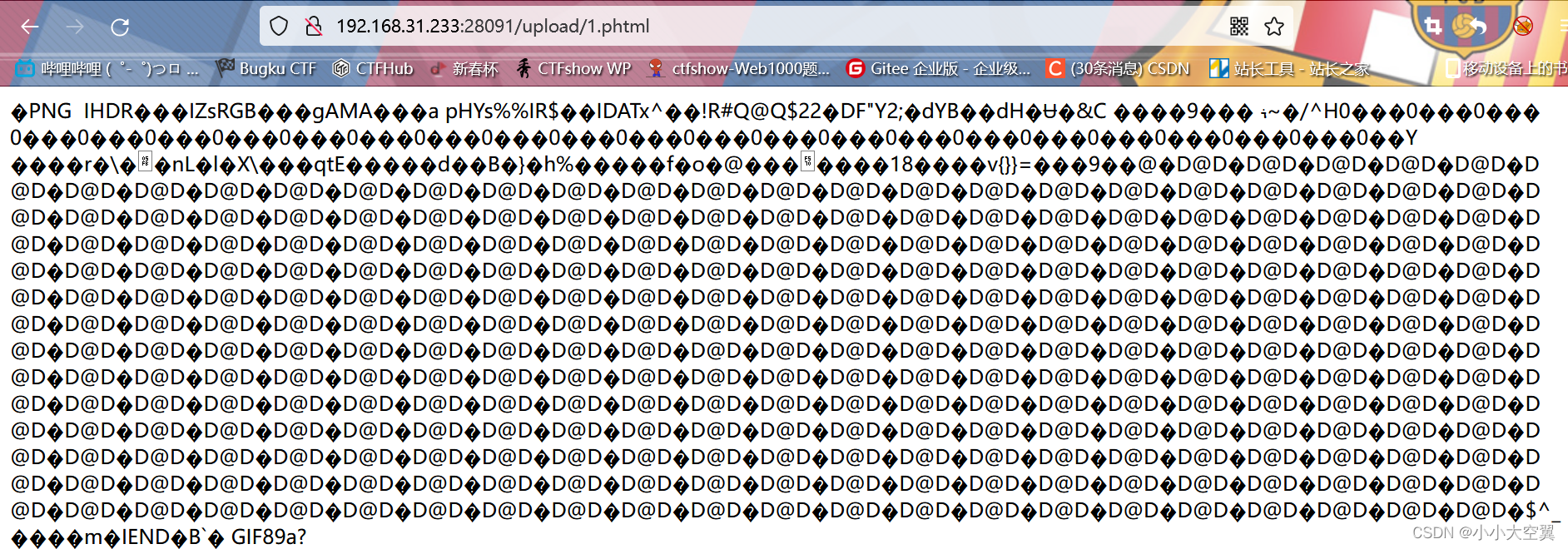This screenshot has width=1568, height=549.
Task: Open the Bugku CTF bookmark
Action: point(266,69)
